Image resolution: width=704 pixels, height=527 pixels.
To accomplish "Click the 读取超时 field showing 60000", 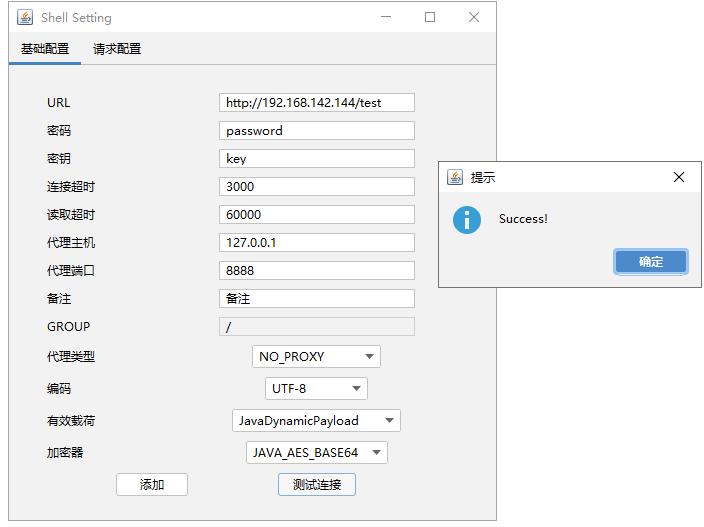I will [x=317, y=215].
